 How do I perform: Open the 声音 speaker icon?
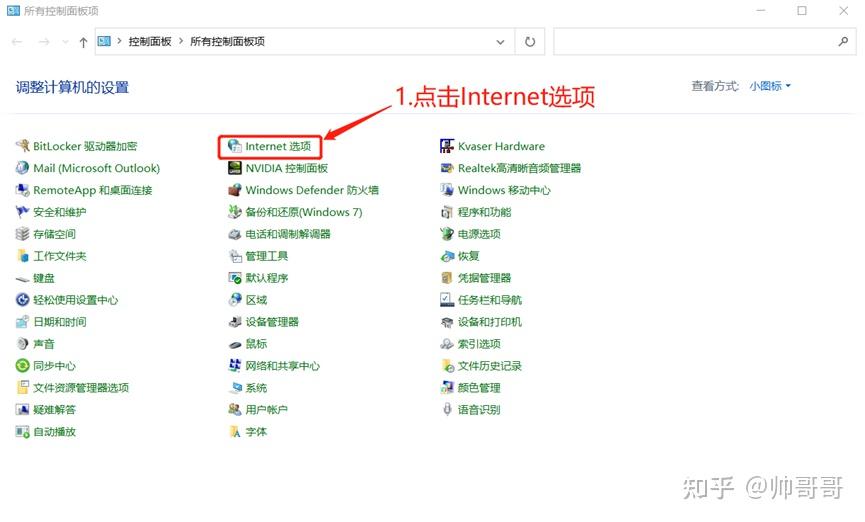(x=22, y=344)
